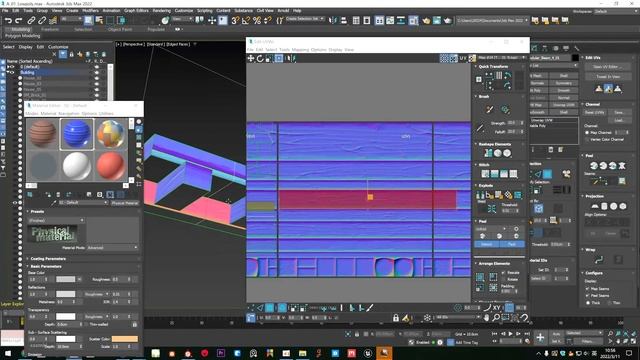
Task: Open the notification center on taskbar
Action: (629, 353)
